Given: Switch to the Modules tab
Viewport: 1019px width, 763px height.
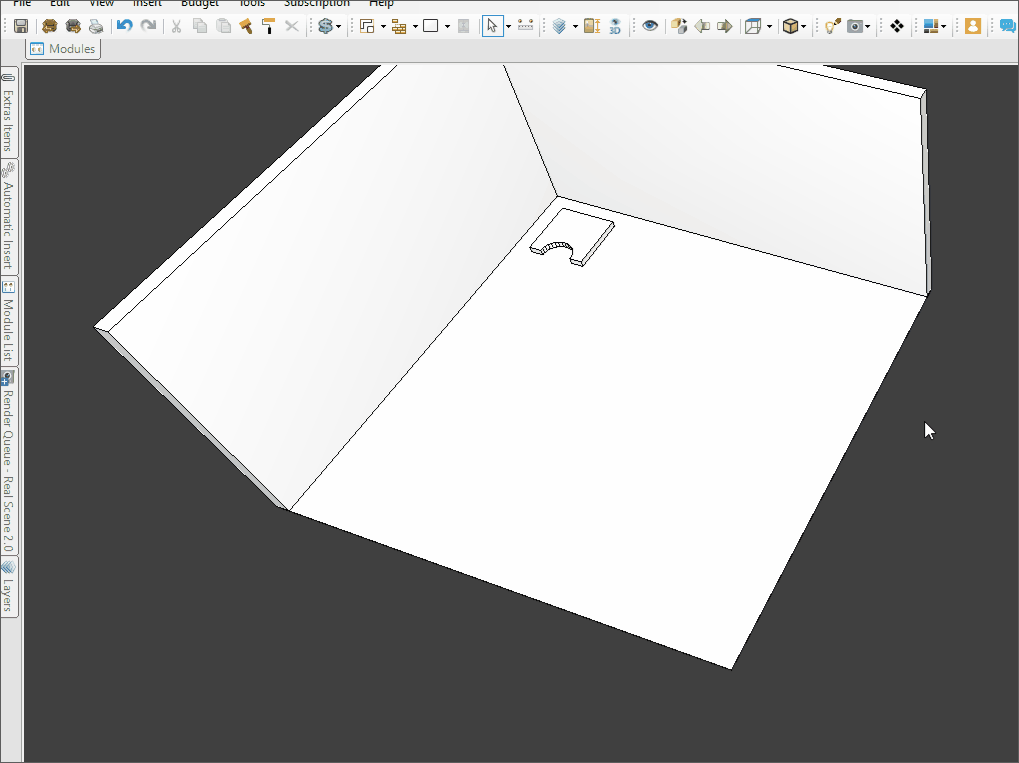Looking at the screenshot, I should [x=63, y=49].
